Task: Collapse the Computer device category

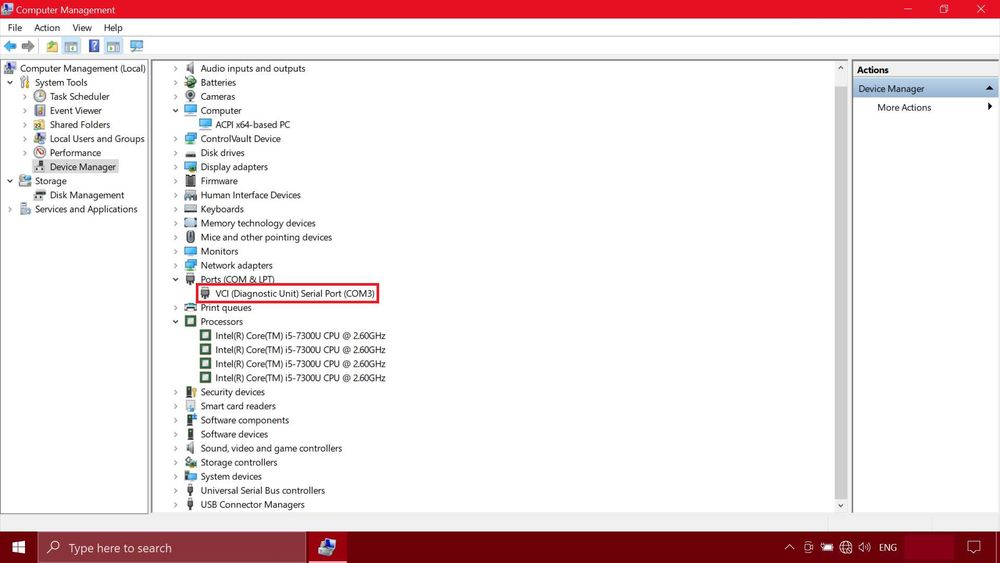Action: [175, 110]
